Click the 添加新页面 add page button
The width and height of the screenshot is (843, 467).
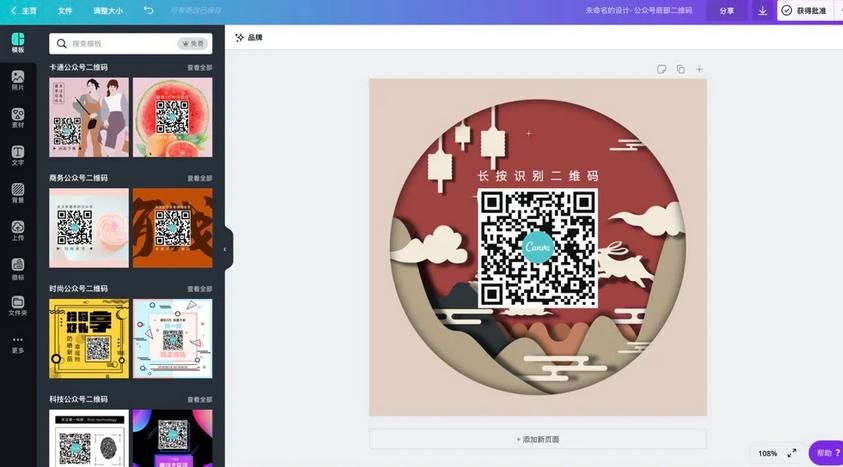pos(538,439)
